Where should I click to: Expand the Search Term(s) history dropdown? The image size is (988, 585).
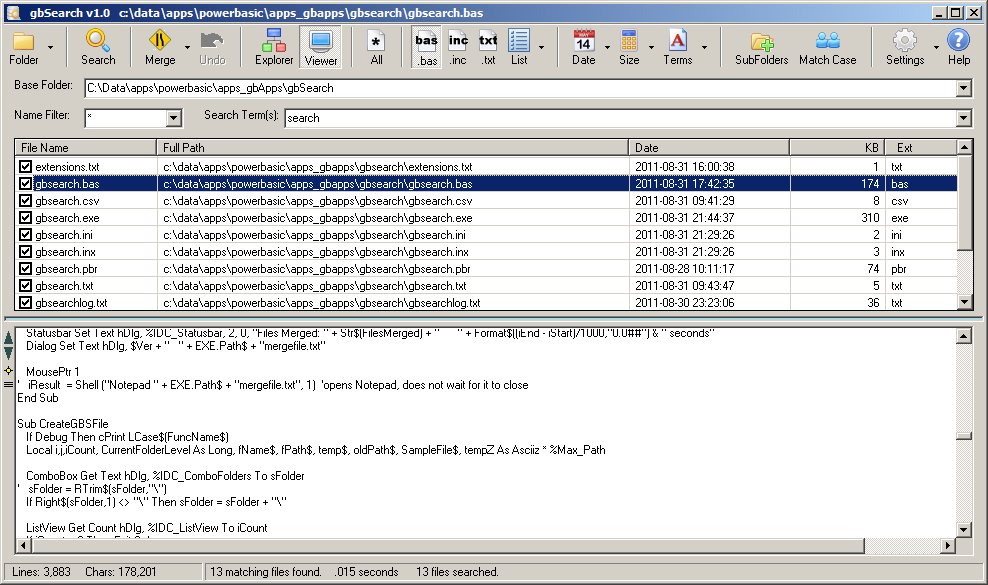[x=963, y=118]
